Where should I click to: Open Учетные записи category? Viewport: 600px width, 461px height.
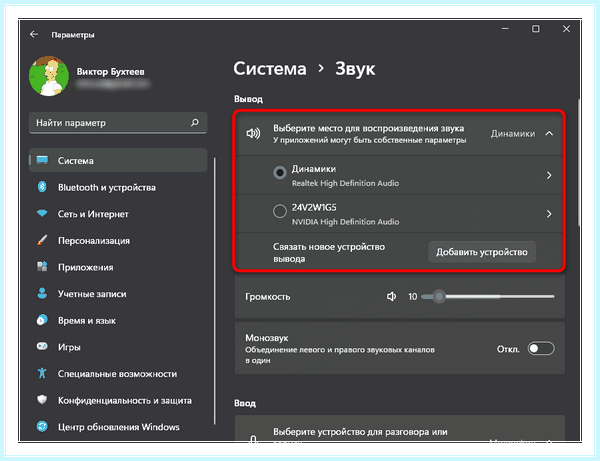118,294
